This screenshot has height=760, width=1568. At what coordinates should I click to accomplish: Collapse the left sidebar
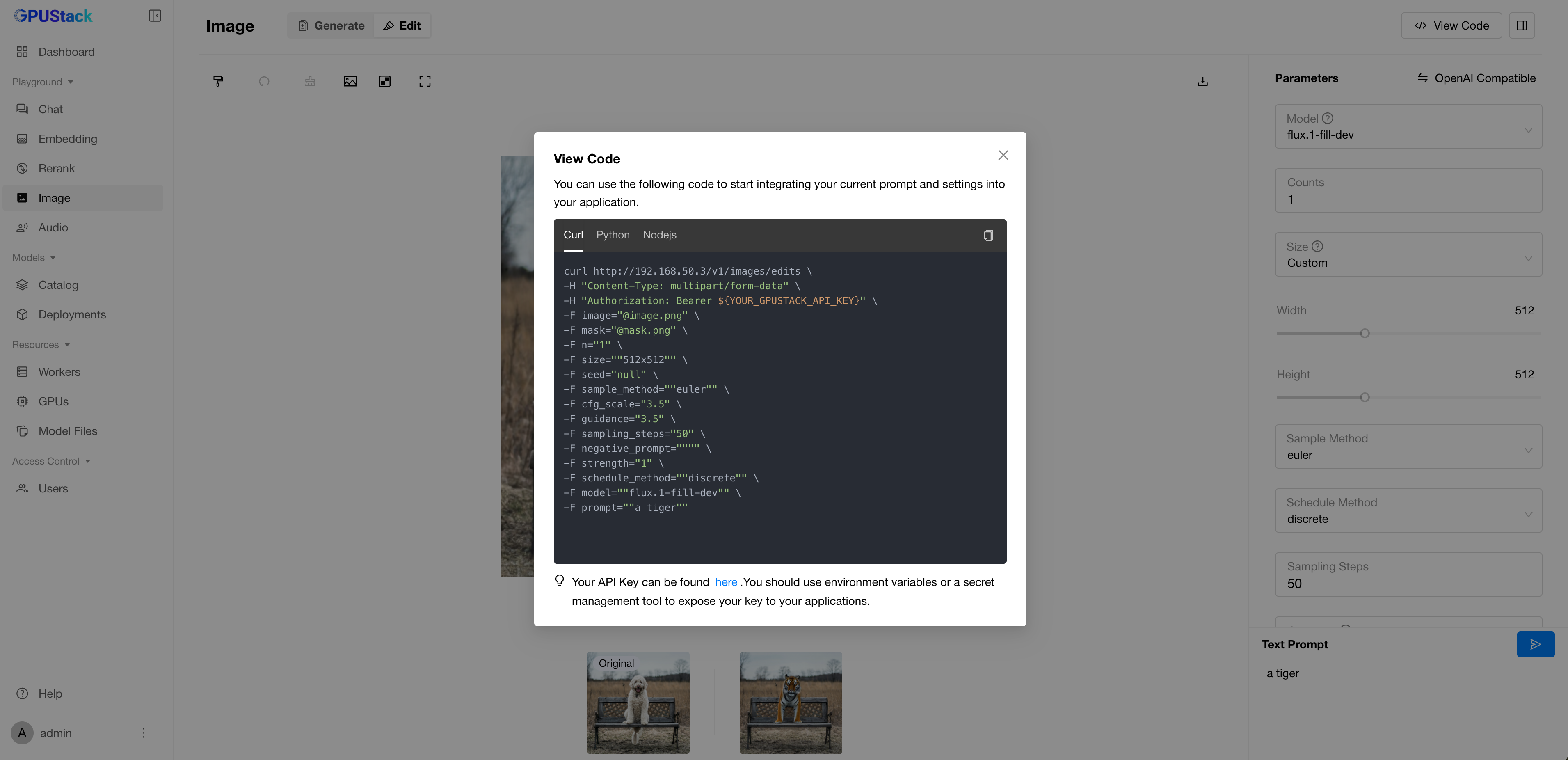coord(155,16)
